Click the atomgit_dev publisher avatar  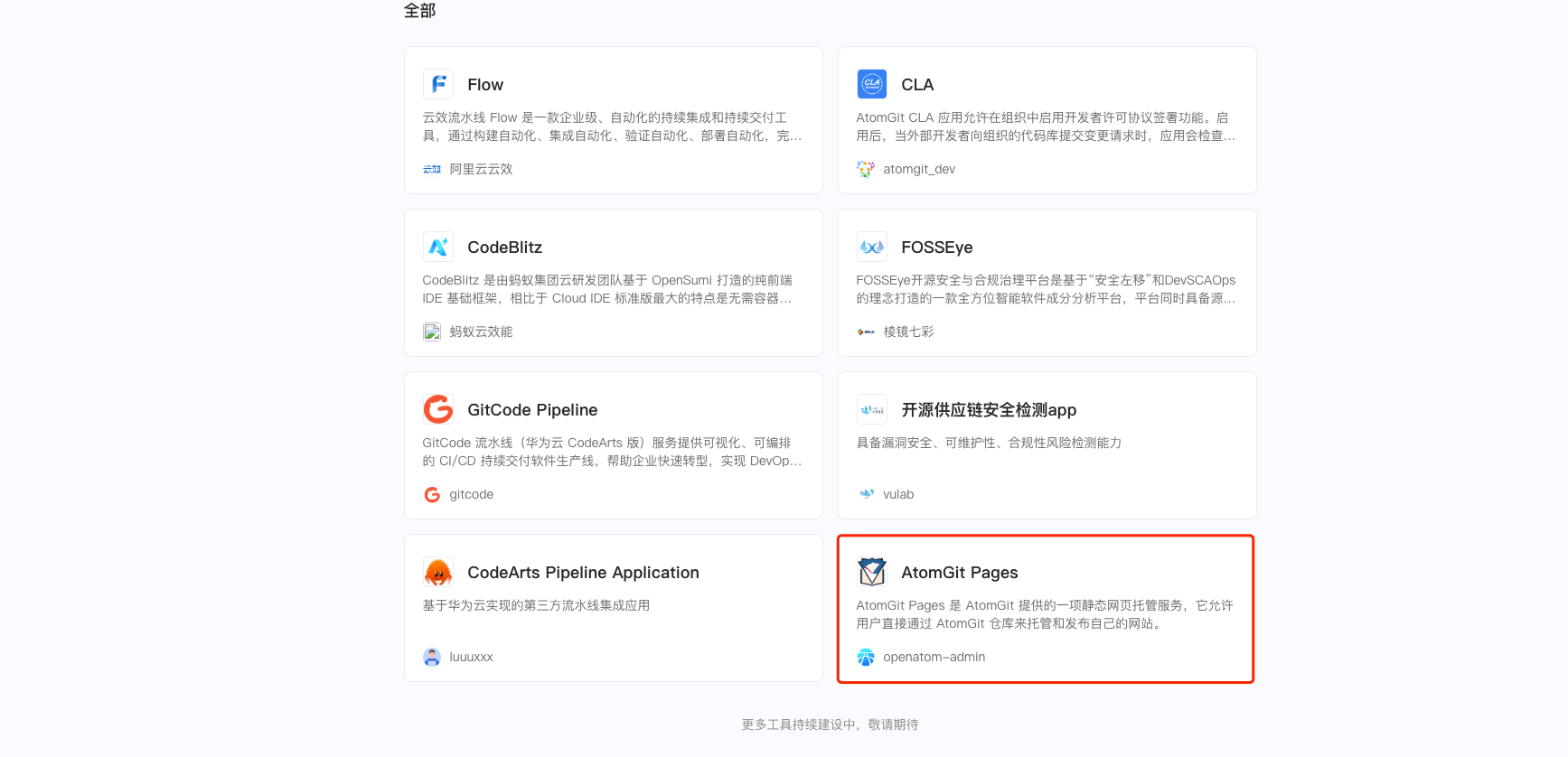click(x=866, y=169)
